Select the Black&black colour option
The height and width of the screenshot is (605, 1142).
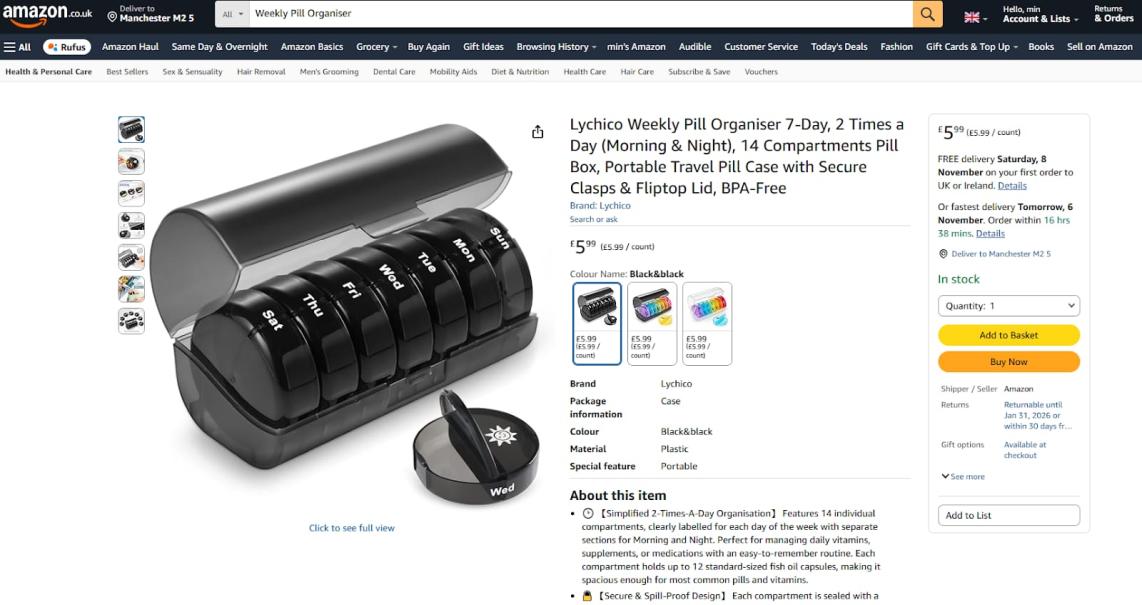pos(597,323)
